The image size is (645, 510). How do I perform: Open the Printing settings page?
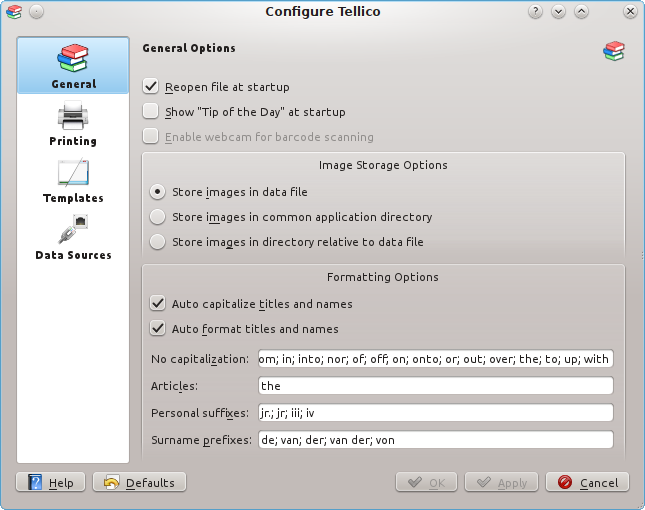point(73,124)
